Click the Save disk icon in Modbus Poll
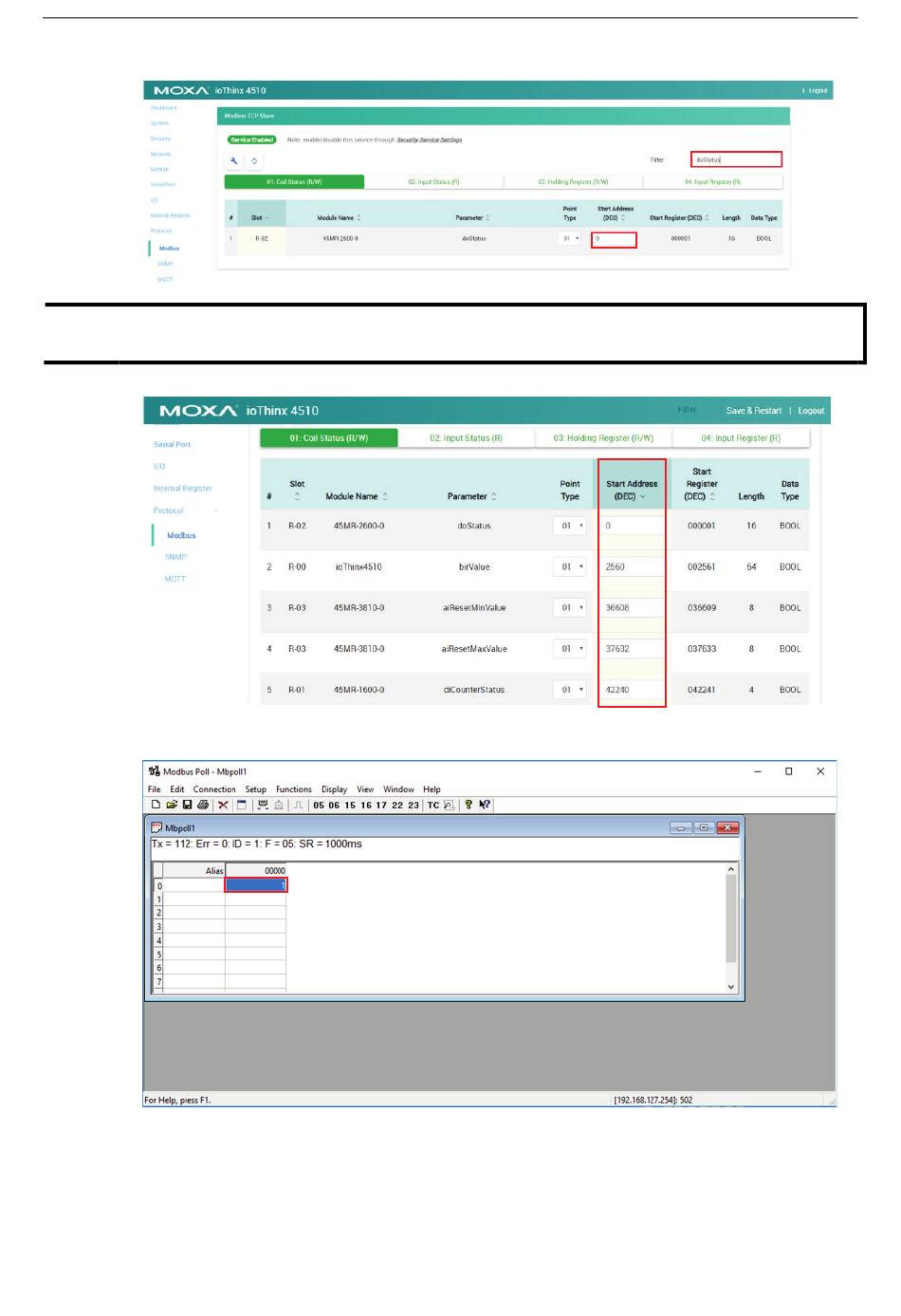This screenshot has width=901, height=1316. point(187,805)
